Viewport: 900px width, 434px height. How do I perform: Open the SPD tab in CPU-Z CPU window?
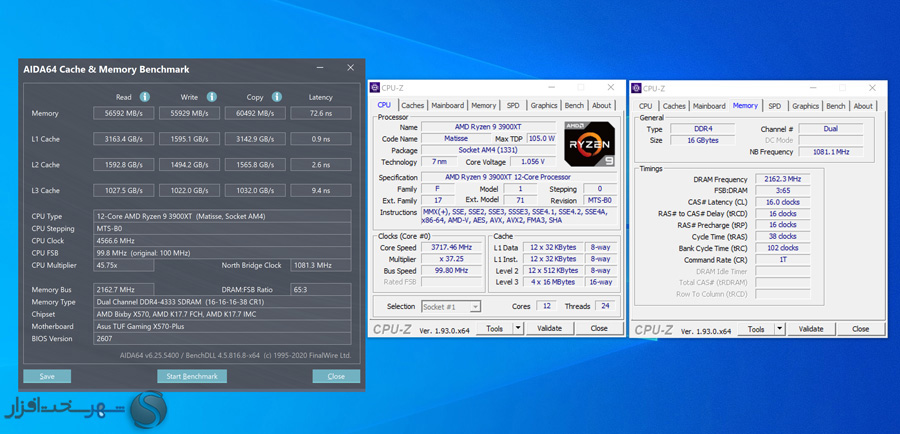click(x=513, y=105)
